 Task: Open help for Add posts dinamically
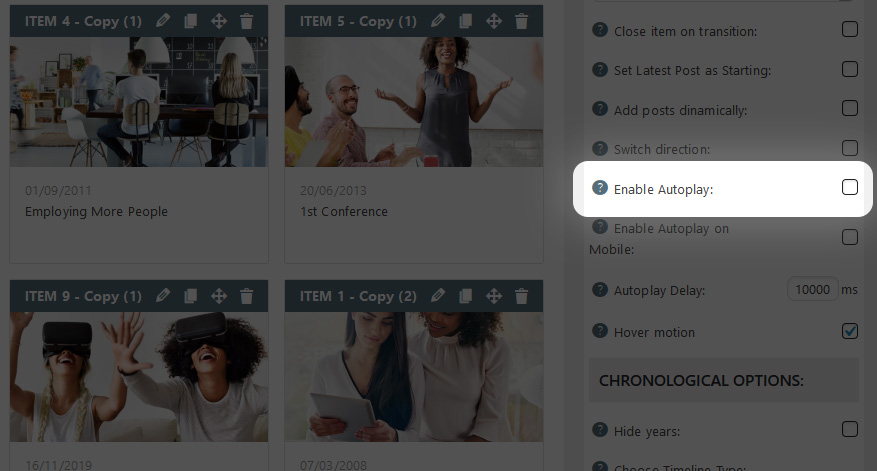point(600,109)
